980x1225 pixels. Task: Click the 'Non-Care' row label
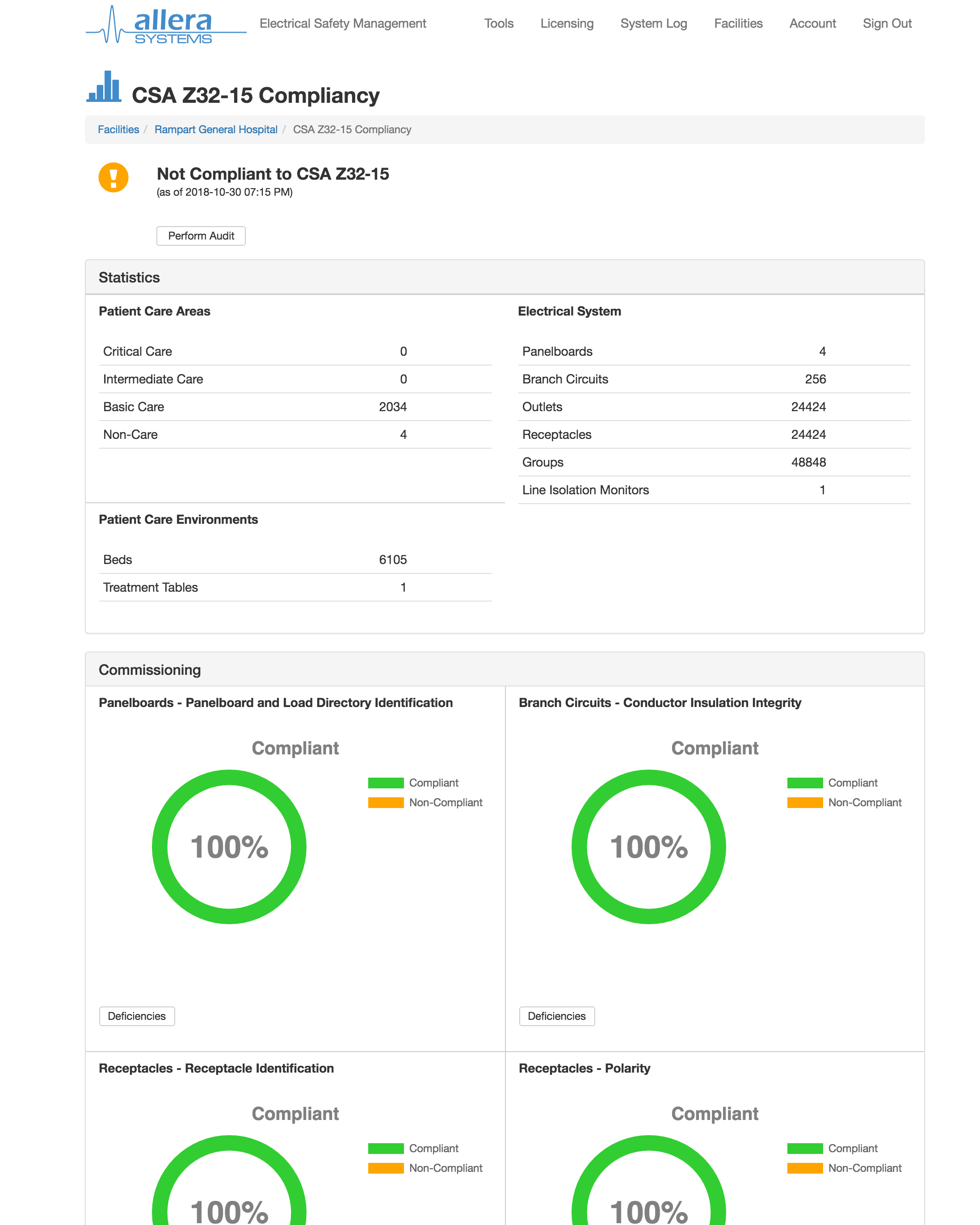pyautogui.click(x=130, y=435)
